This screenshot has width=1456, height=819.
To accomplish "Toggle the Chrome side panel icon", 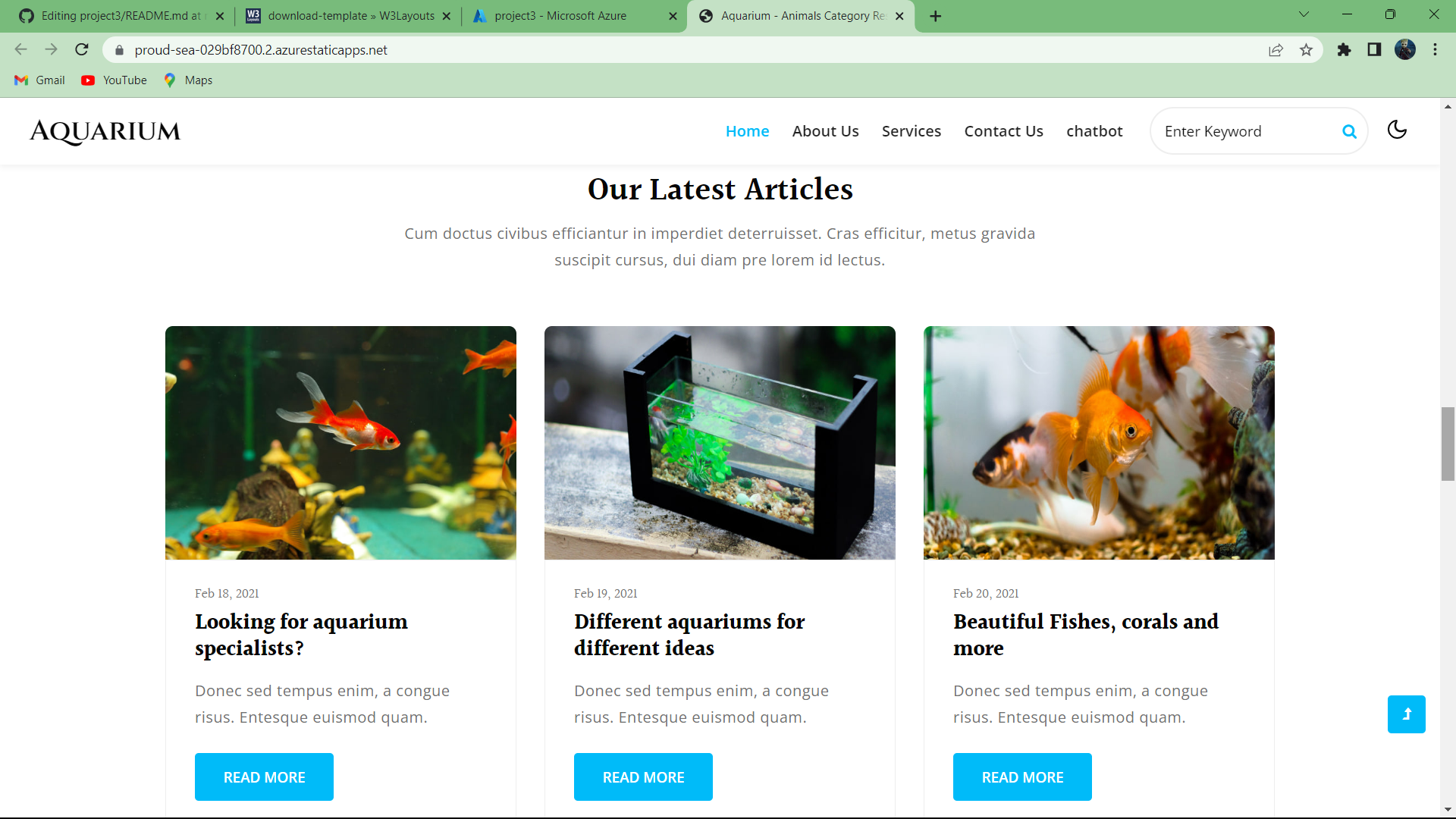I will coord(1374,50).
